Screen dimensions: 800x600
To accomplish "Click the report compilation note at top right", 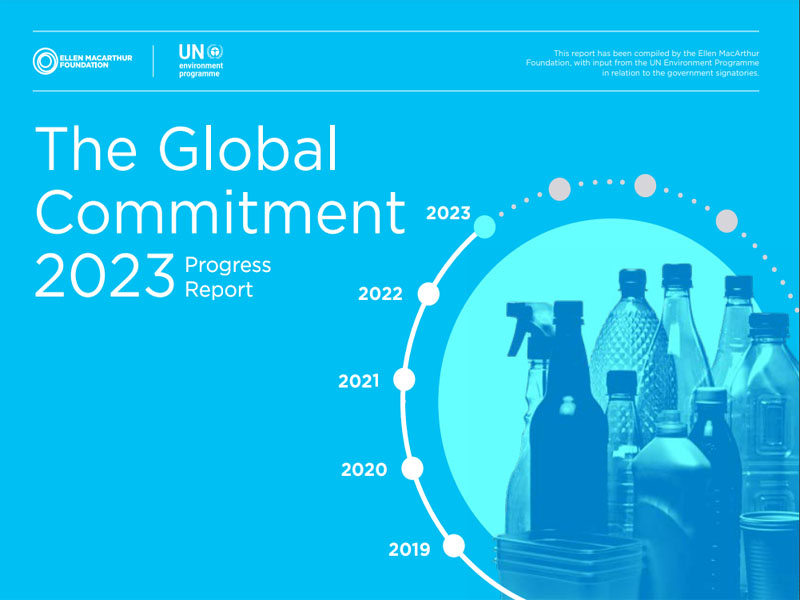I will 642,63.
